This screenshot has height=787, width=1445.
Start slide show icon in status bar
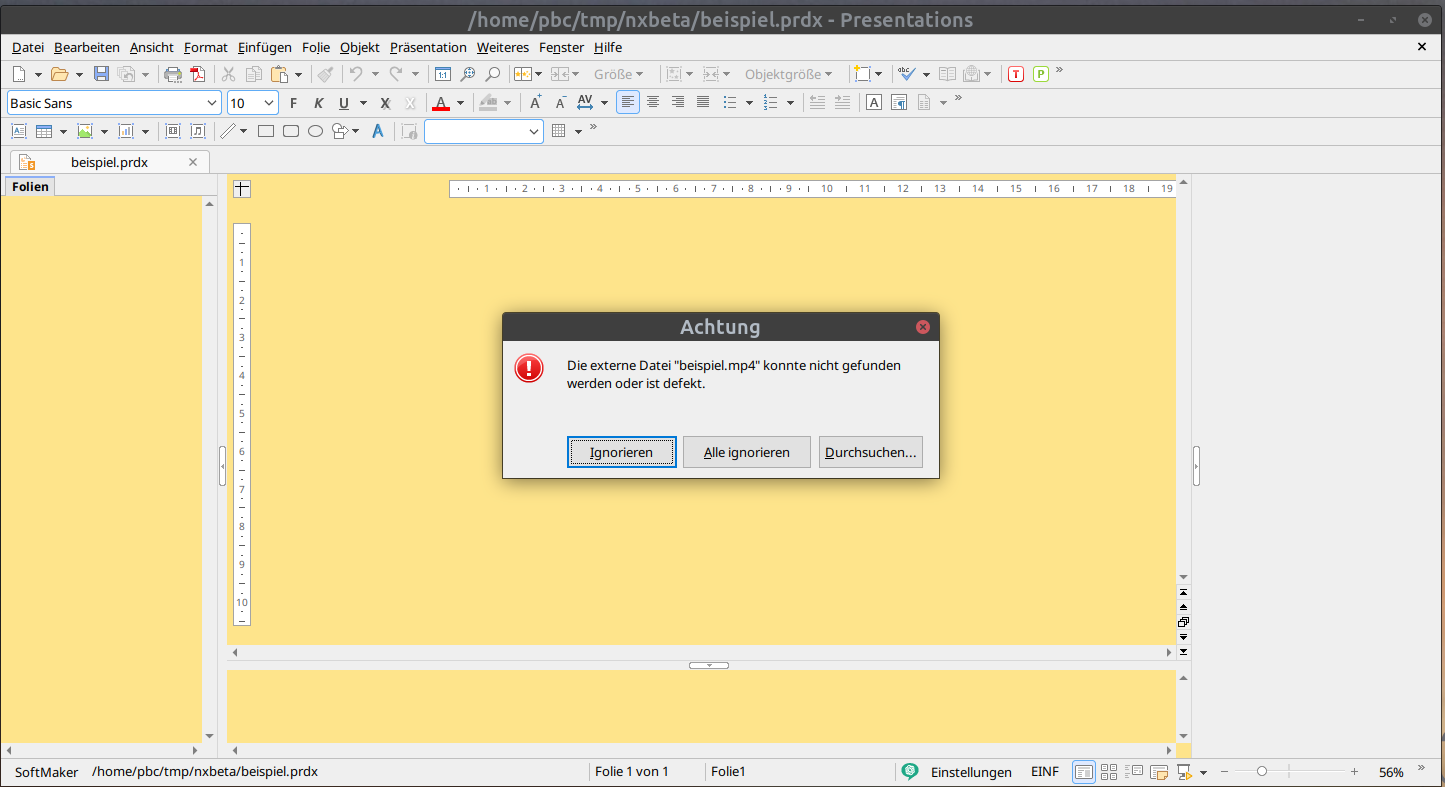(1185, 772)
